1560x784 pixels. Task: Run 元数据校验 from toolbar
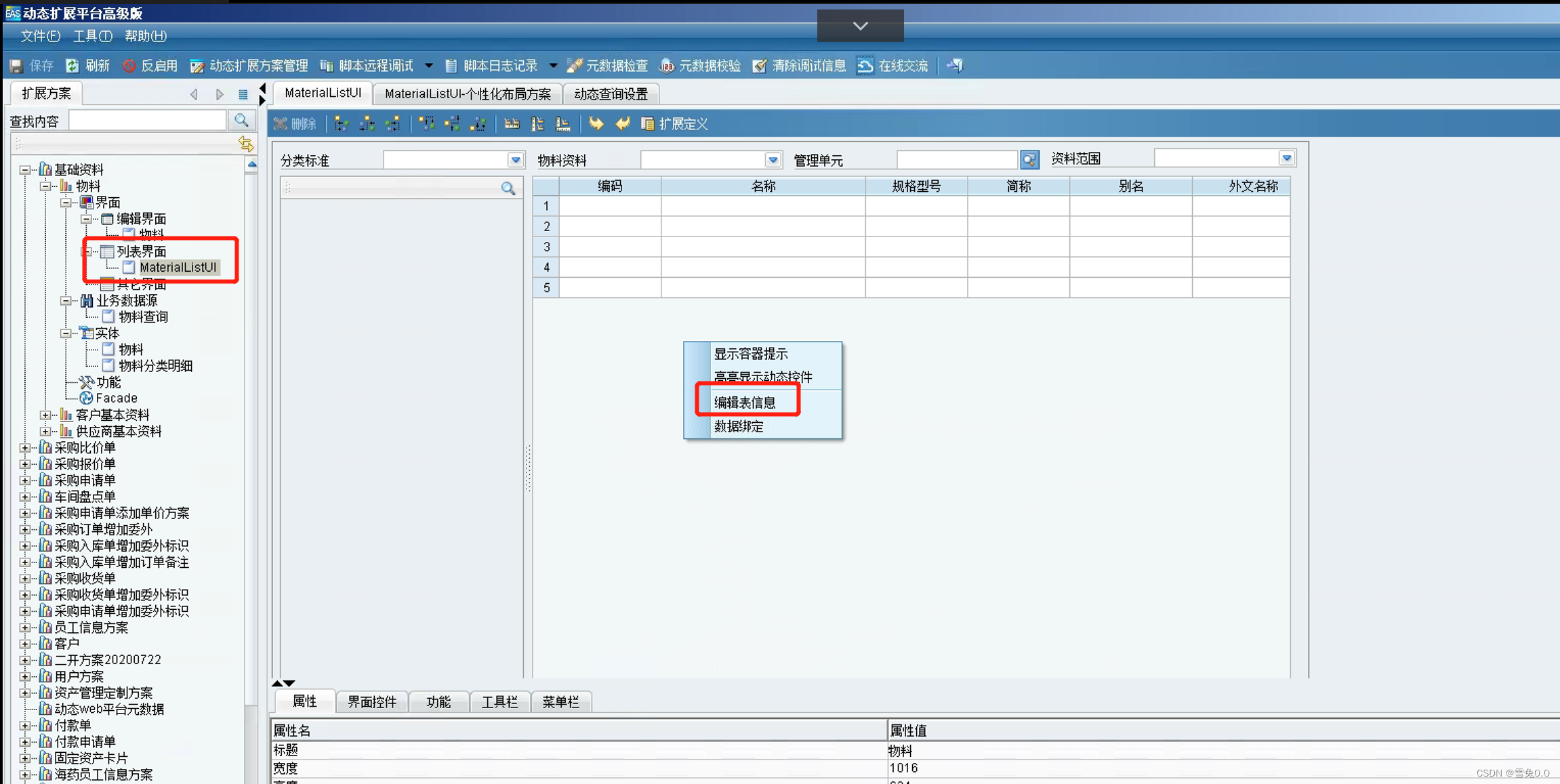coord(701,66)
